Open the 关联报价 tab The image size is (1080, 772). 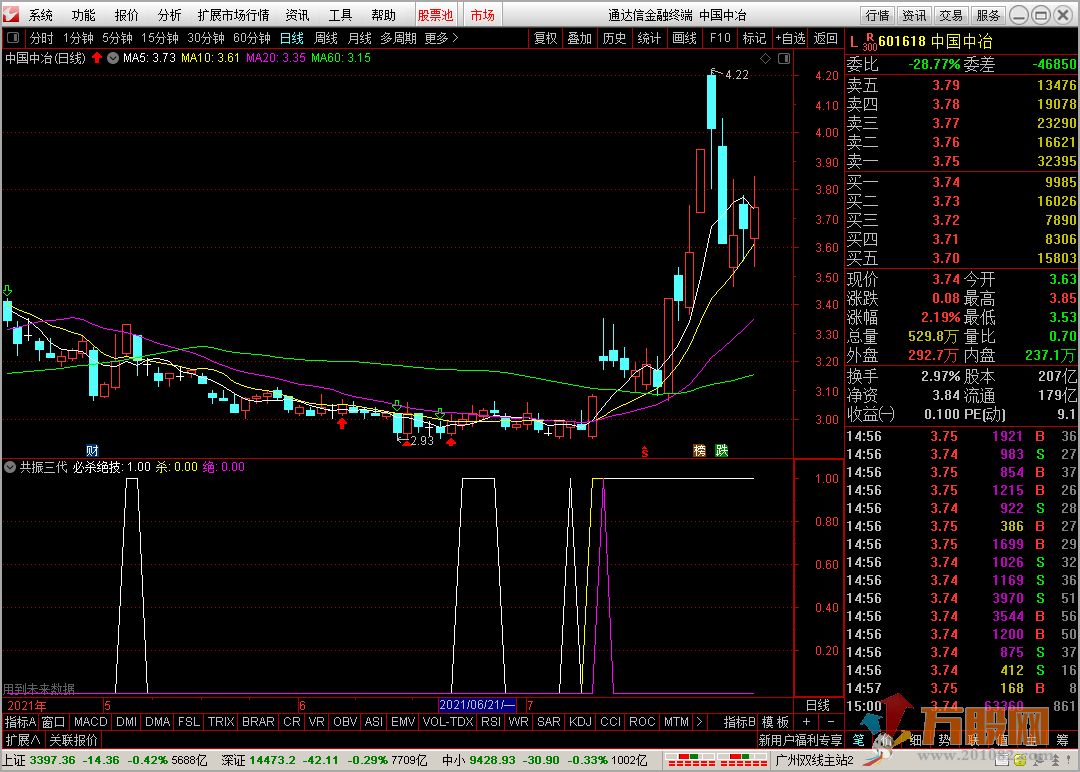pyautogui.click(x=73, y=740)
